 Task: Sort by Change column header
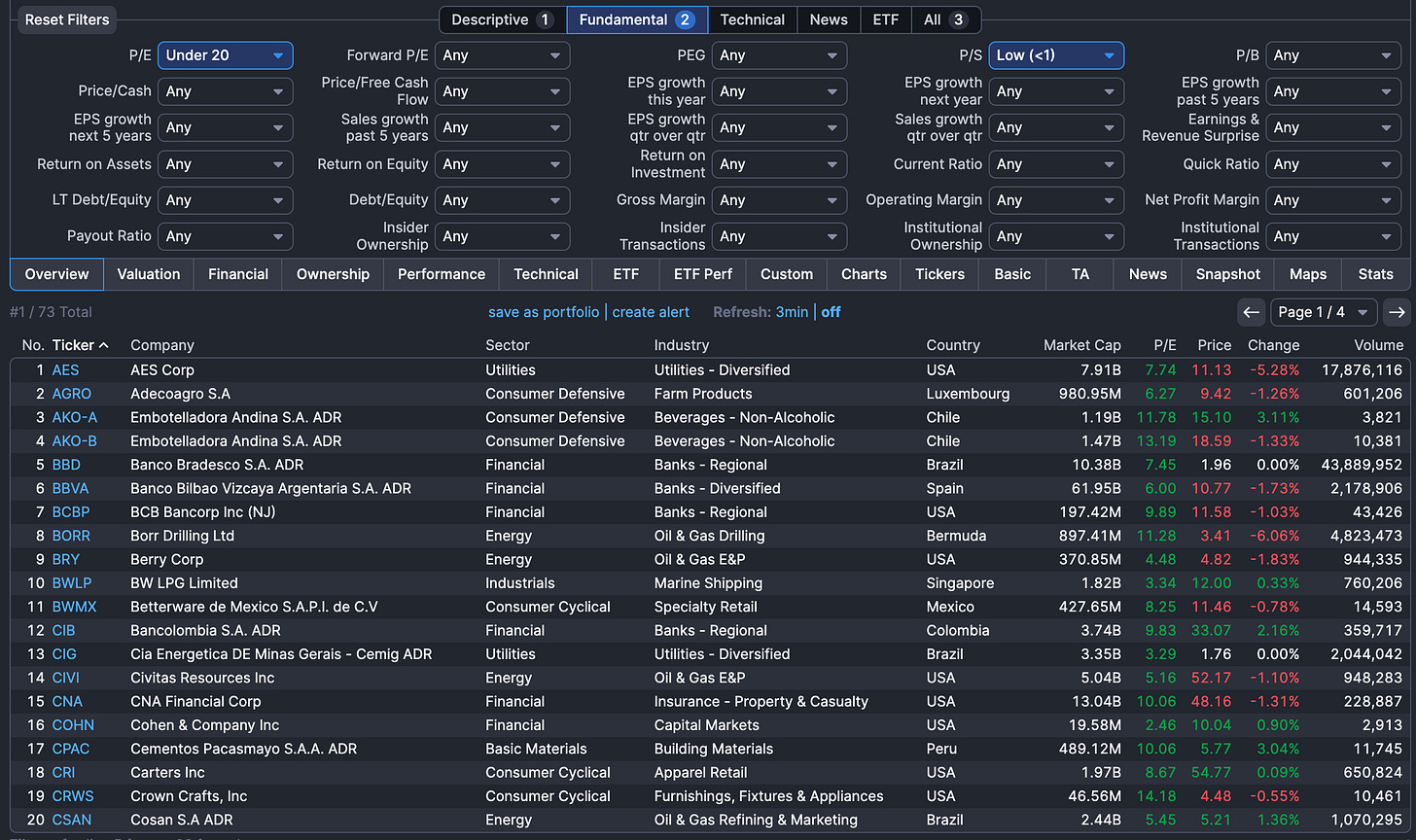pos(1274,345)
